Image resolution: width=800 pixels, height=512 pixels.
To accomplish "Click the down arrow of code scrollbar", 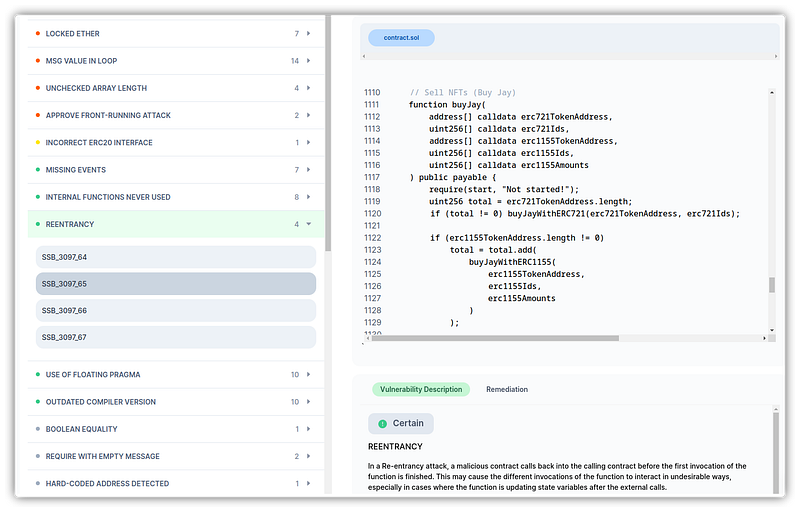I will 771,329.
